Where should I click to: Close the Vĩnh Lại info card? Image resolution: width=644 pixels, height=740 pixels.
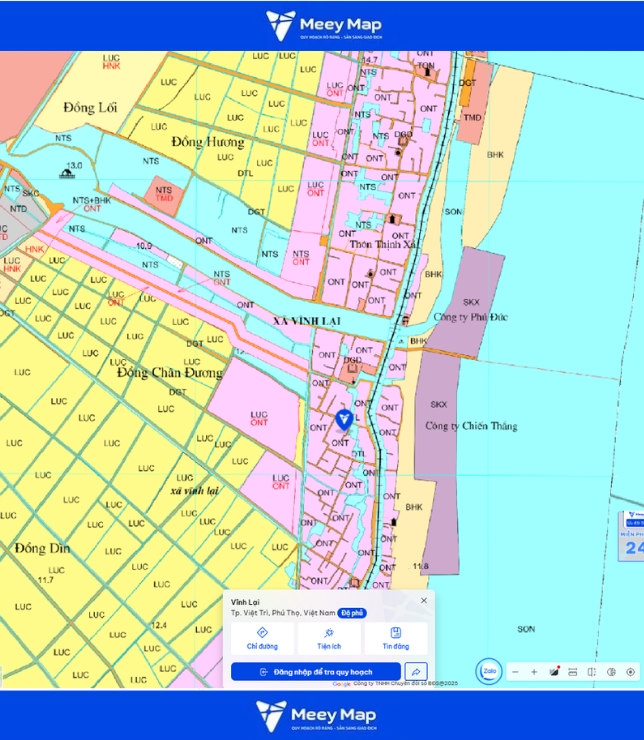424,600
